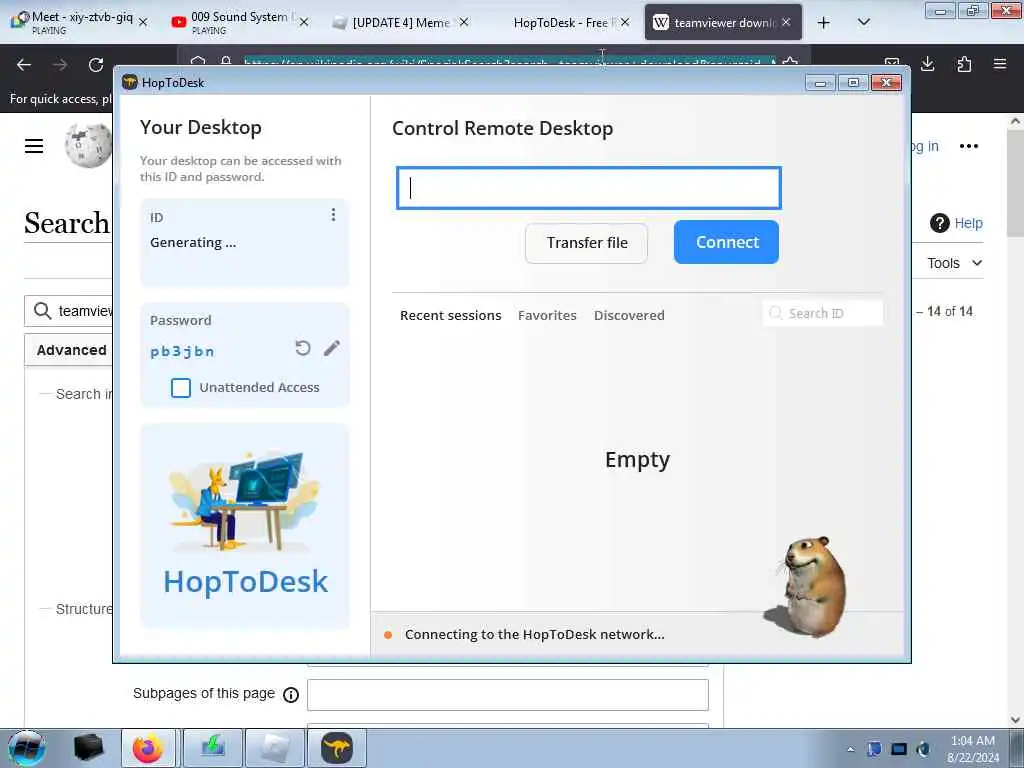Close the teamviewer download tab
The image size is (1024, 768).
click(x=786, y=22)
